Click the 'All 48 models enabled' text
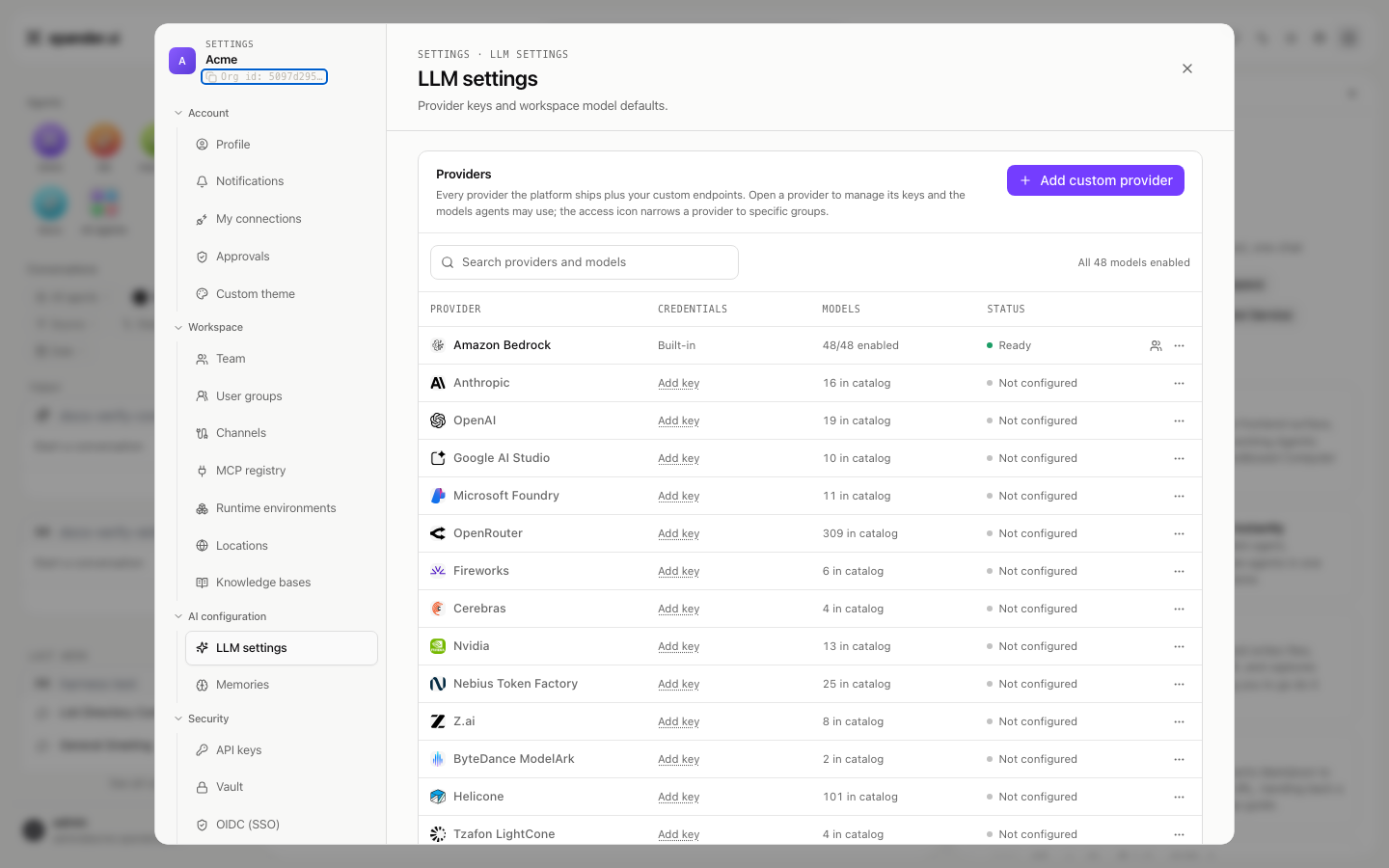Image resolution: width=1389 pixels, height=868 pixels. coord(1134,262)
